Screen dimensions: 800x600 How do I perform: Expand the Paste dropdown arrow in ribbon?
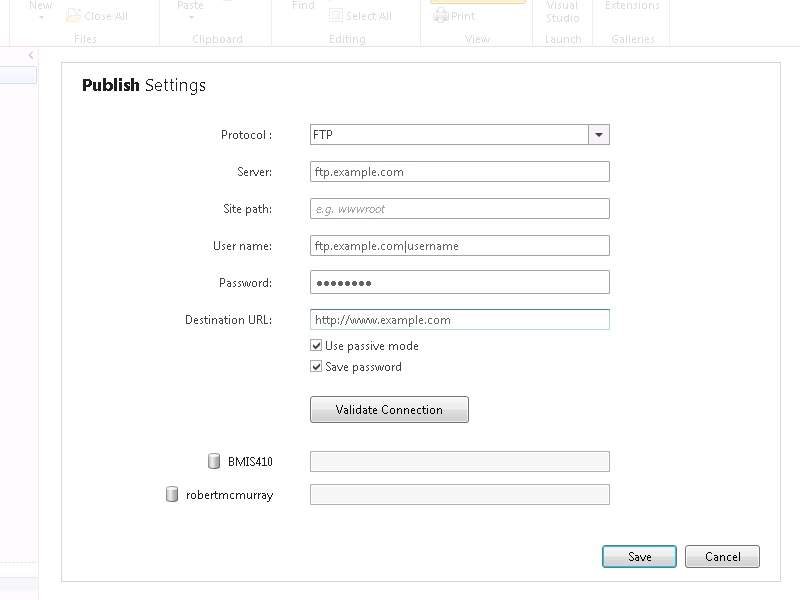pos(189,17)
